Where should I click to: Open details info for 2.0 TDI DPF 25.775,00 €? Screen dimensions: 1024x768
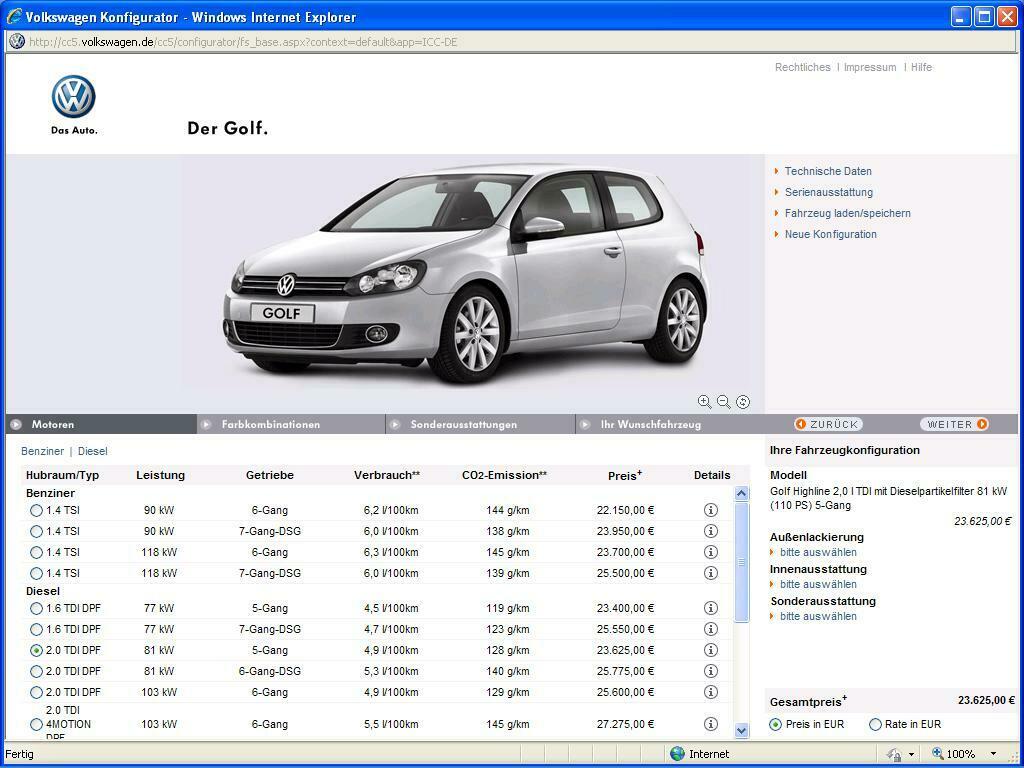(x=711, y=671)
